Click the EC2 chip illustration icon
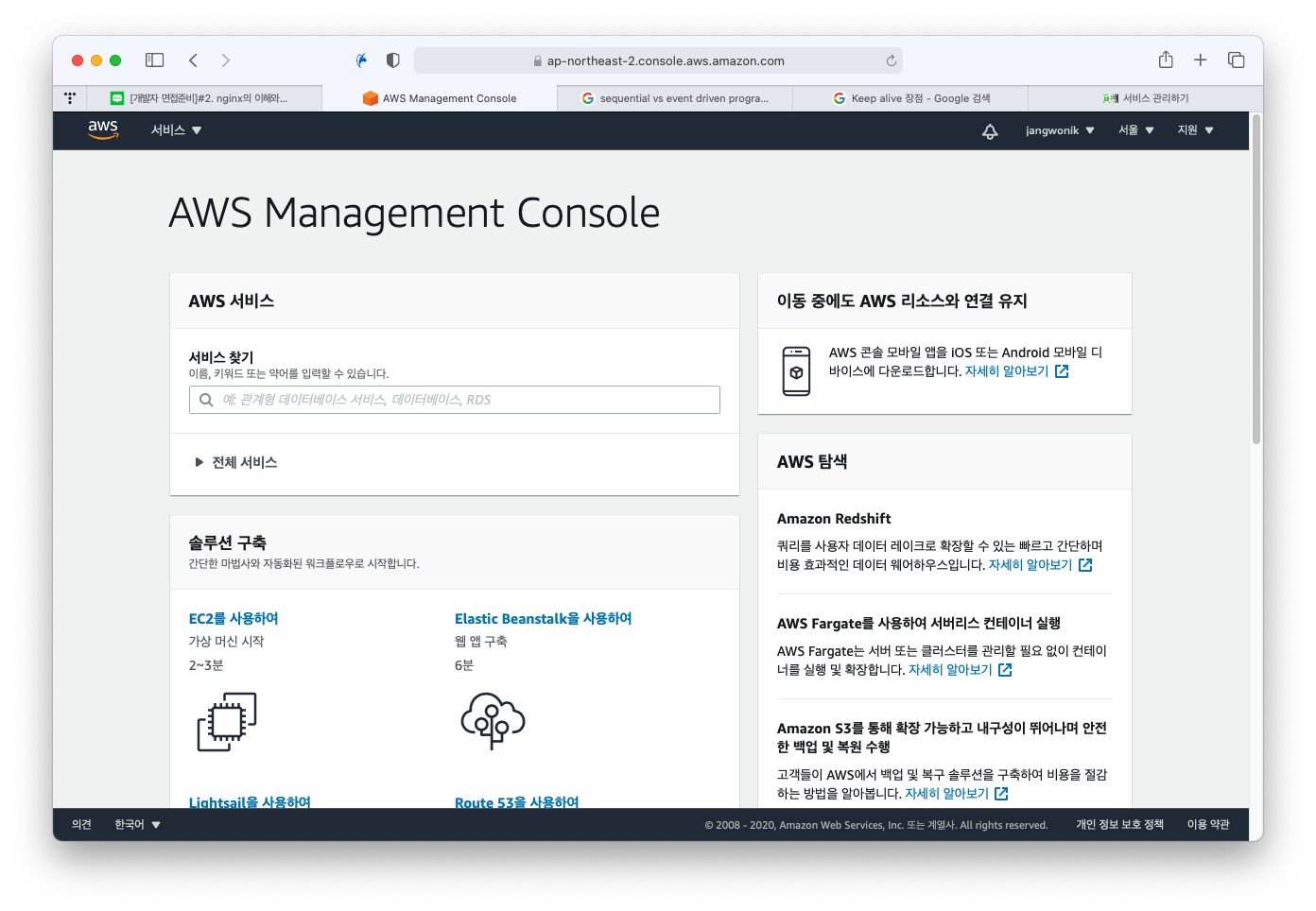 point(227,722)
